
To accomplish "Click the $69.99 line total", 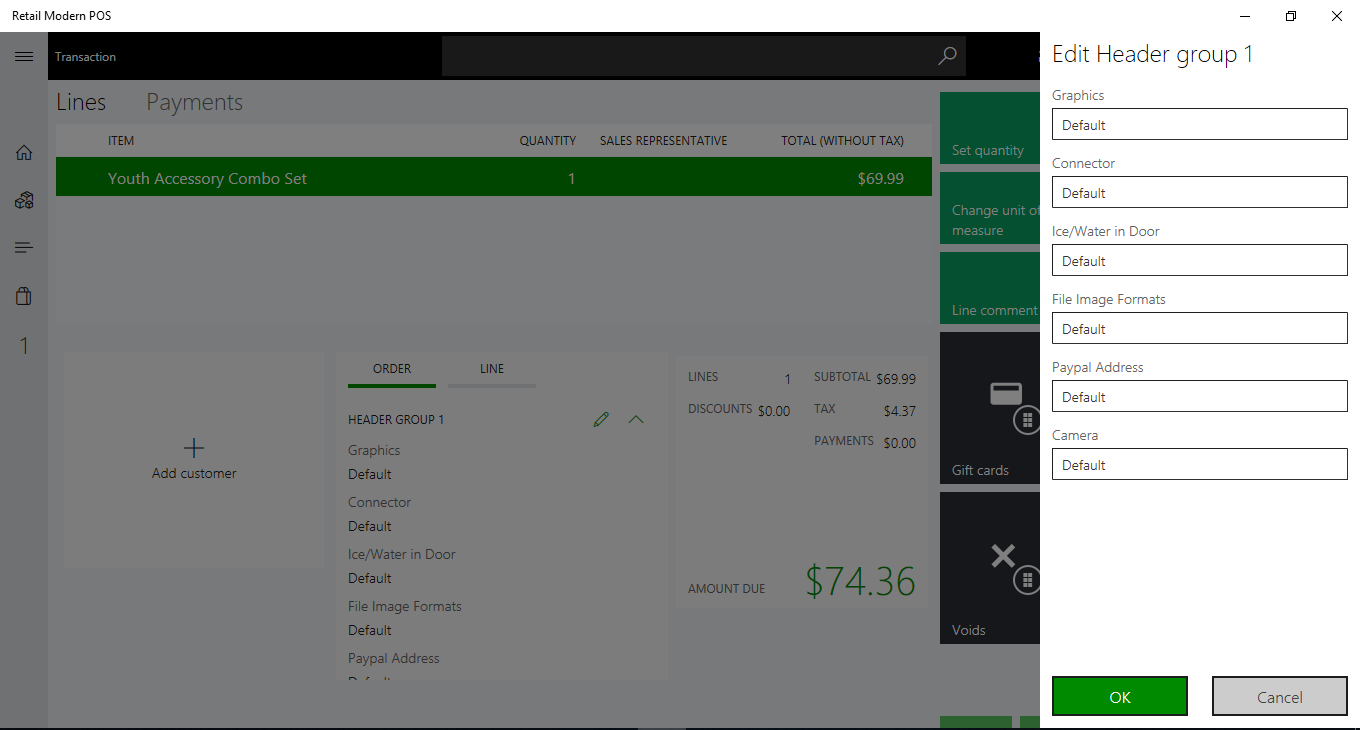I will click(881, 179).
